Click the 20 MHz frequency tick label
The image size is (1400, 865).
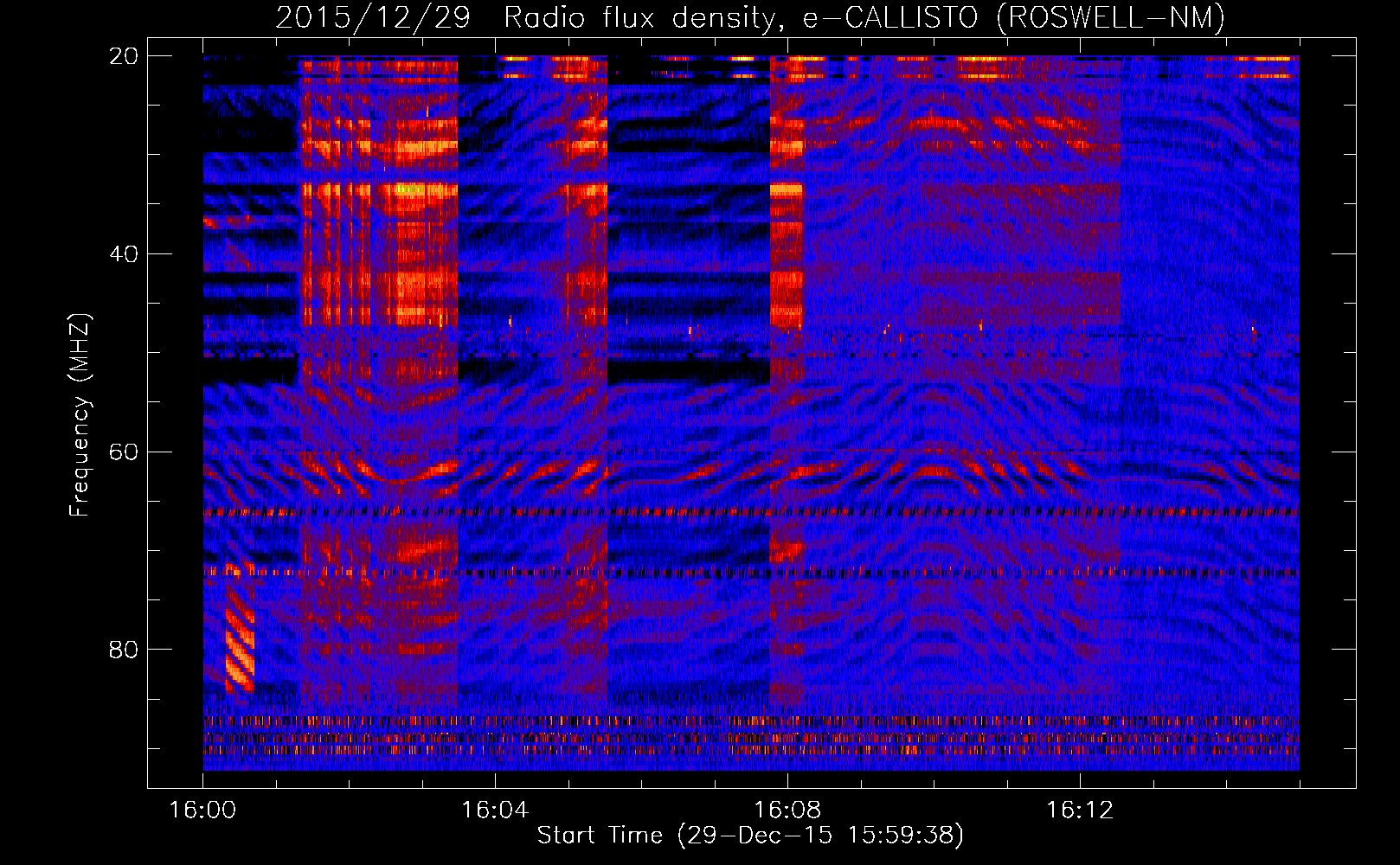(x=124, y=56)
